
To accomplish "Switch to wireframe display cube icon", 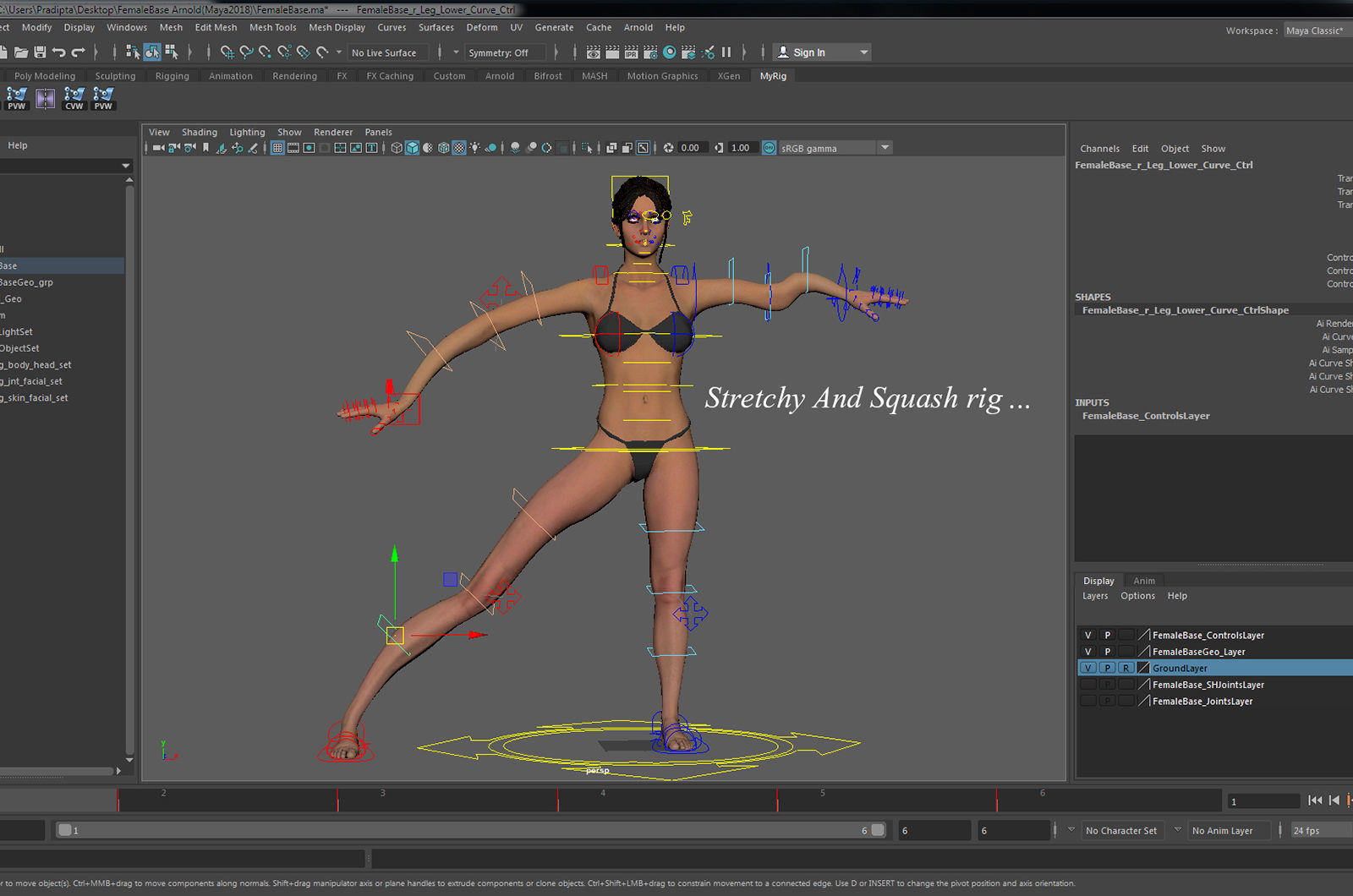I will click(397, 148).
